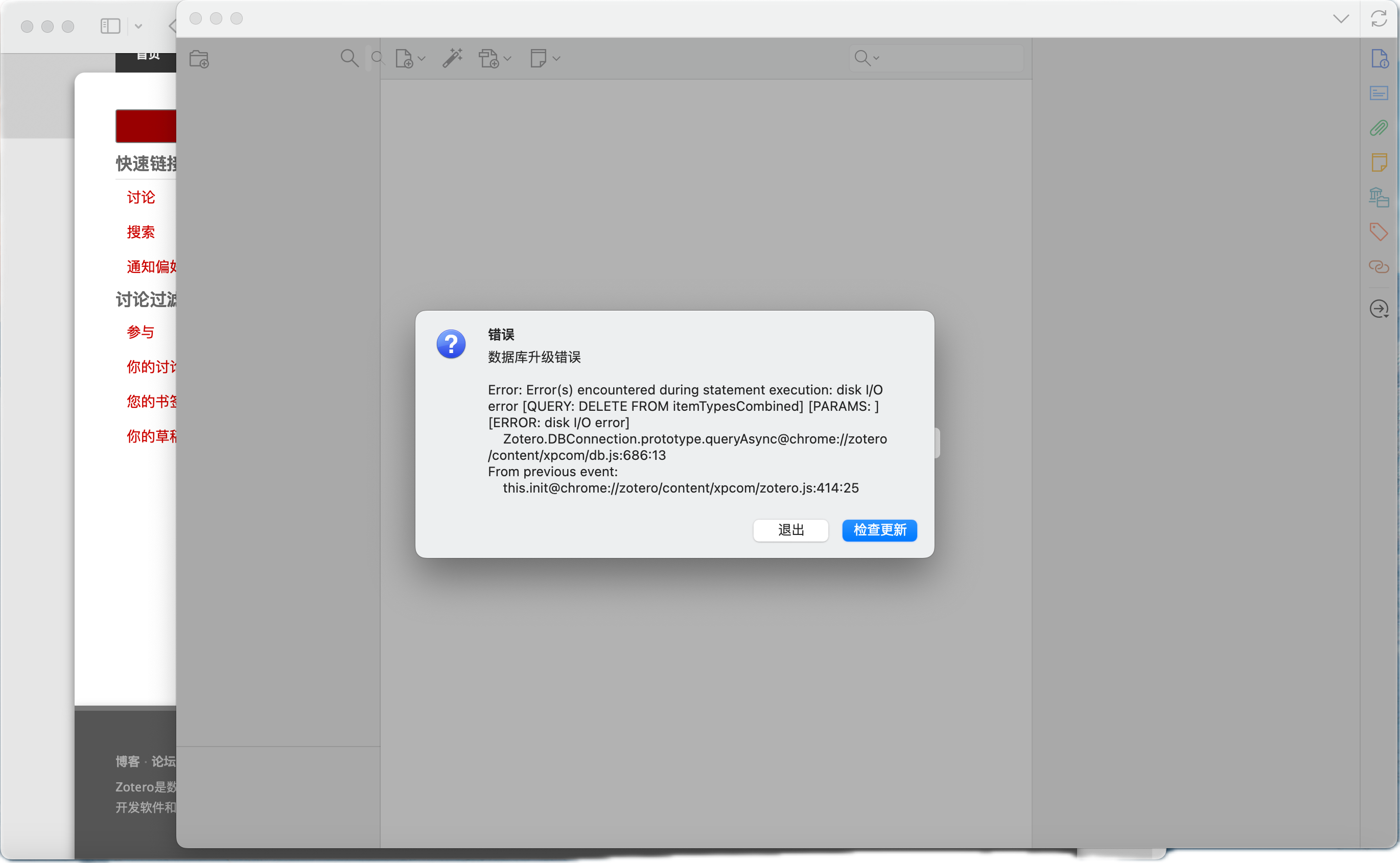
Task: Open the Abstract section icon in sidebar
Action: click(1379, 93)
